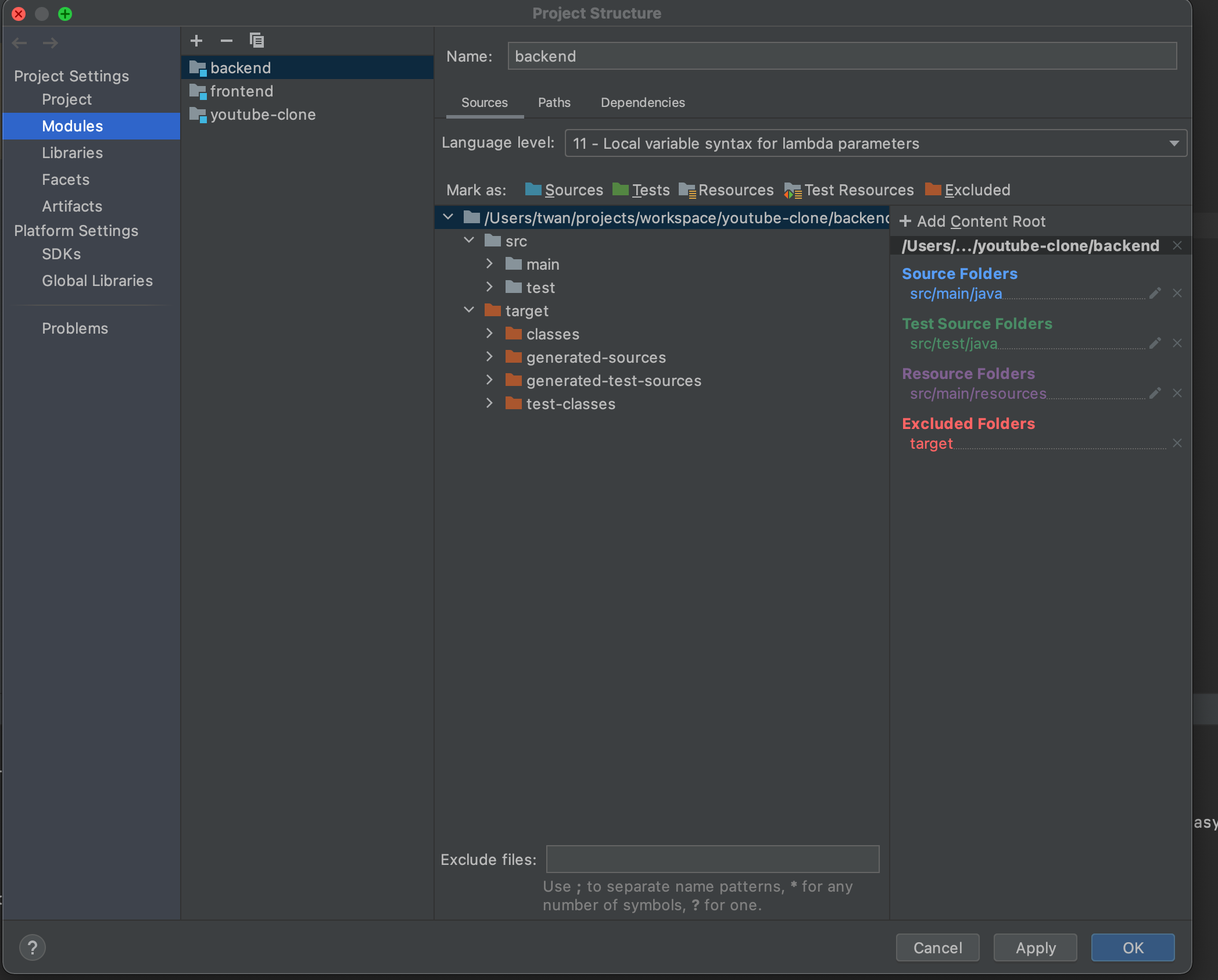Collapse the target folder node
Screen dimensions: 1218x980
(469, 310)
